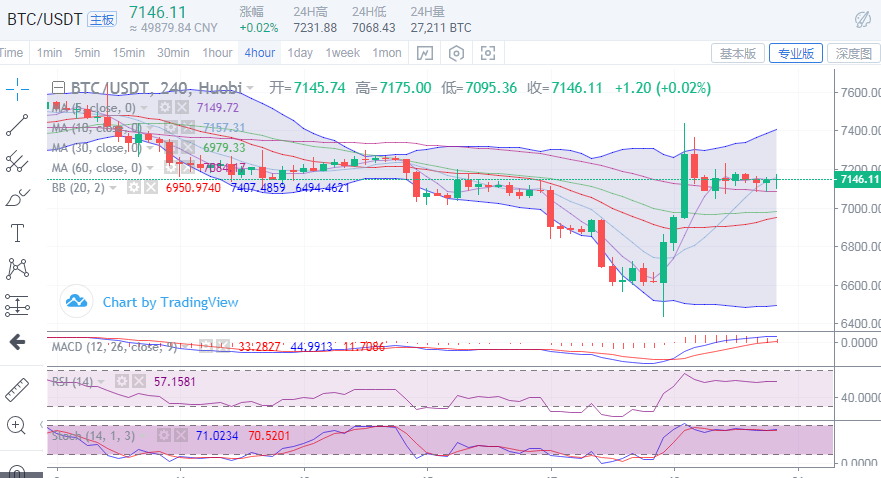This screenshot has width=881, height=478.
Task: Select the text annotation tool
Action: coord(17,233)
